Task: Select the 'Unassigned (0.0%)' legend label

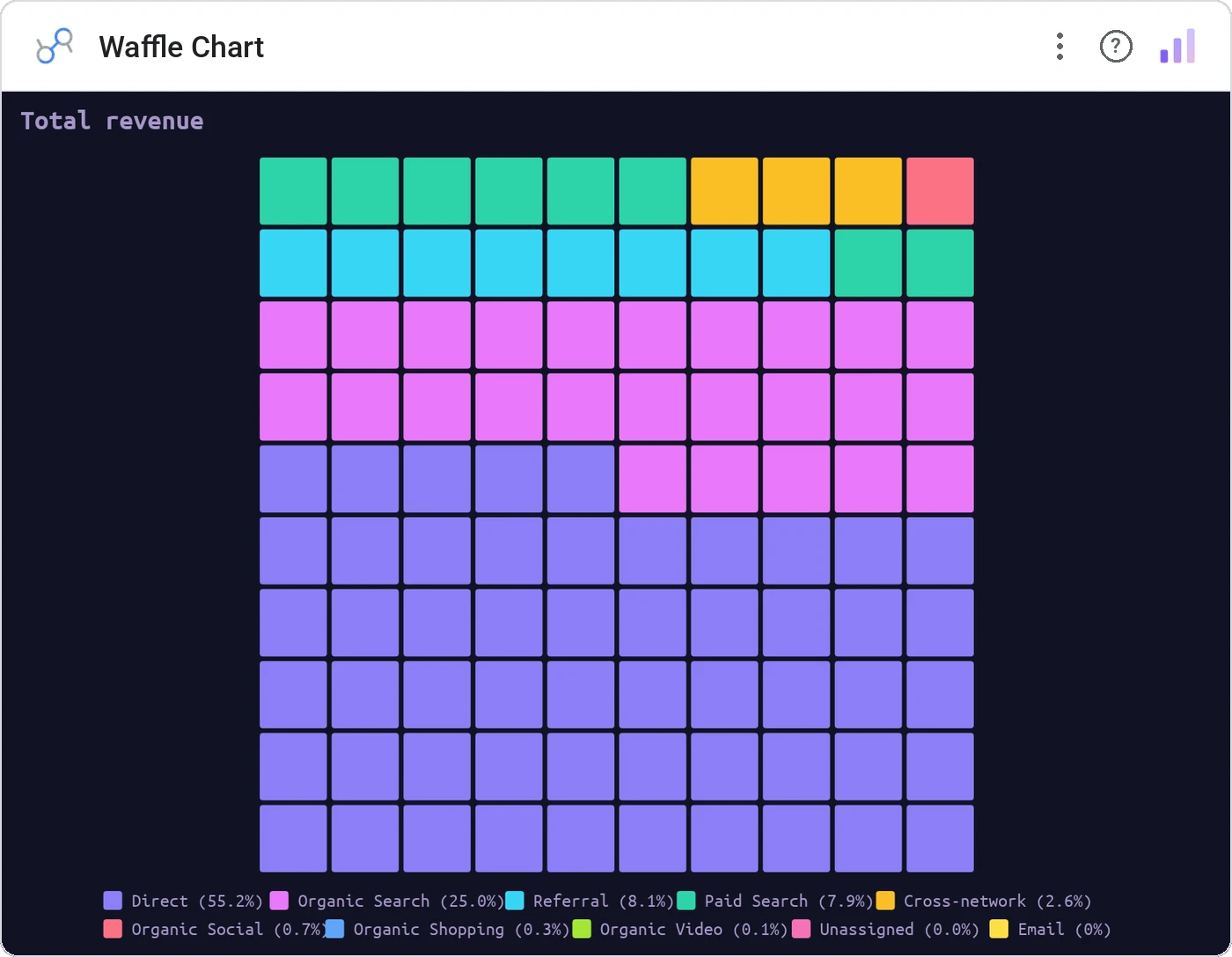Action: pyautogui.click(x=899, y=929)
